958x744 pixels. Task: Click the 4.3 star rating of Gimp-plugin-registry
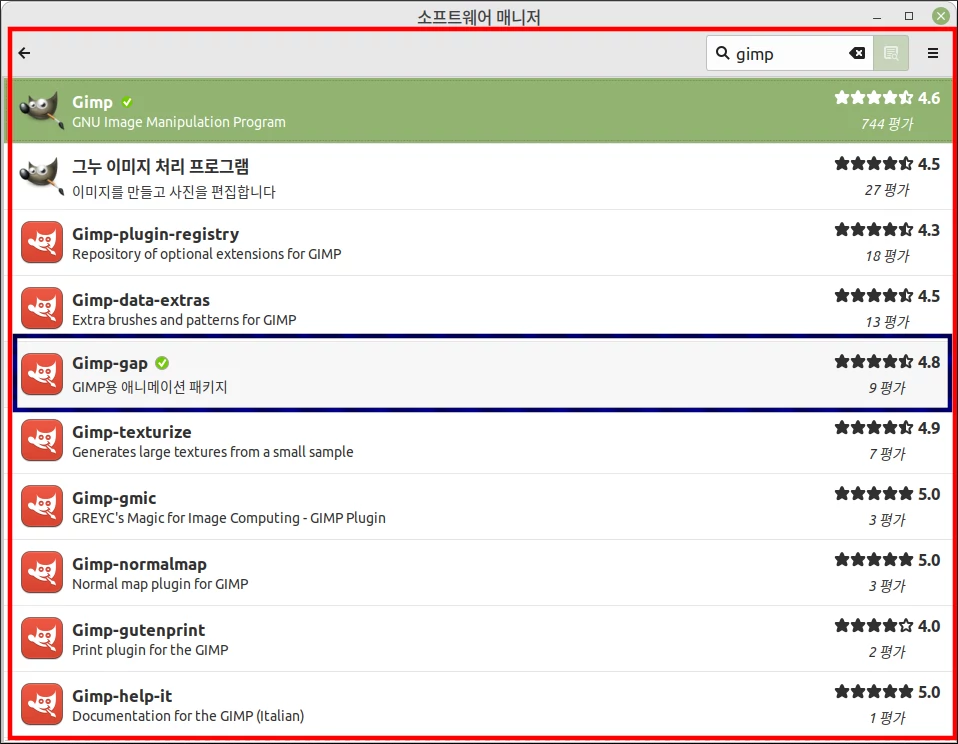click(x=887, y=230)
